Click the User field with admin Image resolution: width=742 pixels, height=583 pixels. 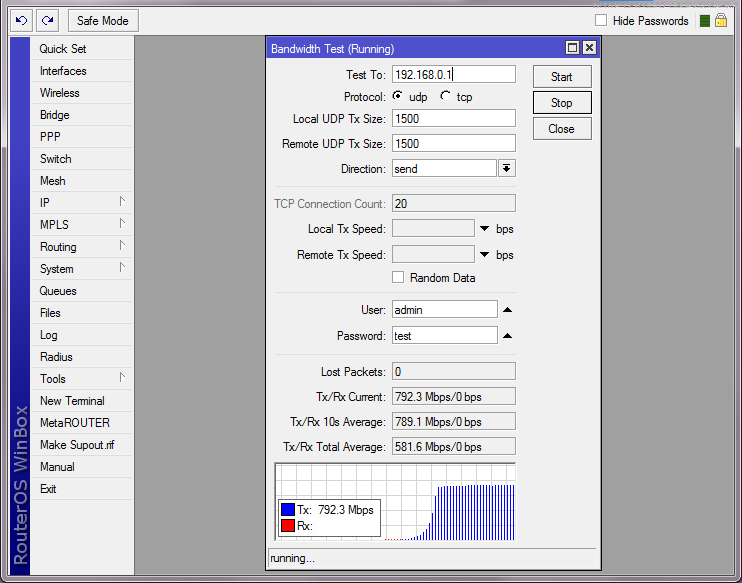click(x=444, y=310)
